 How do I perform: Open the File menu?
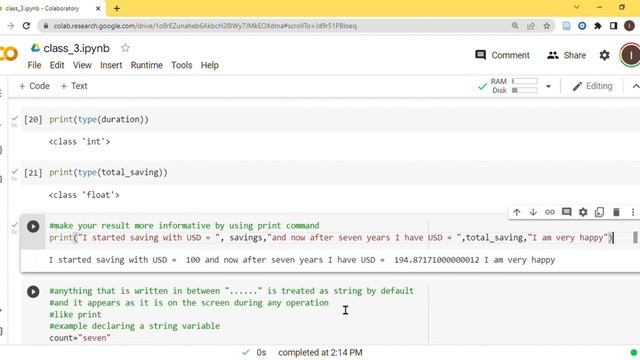click(34, 65)
